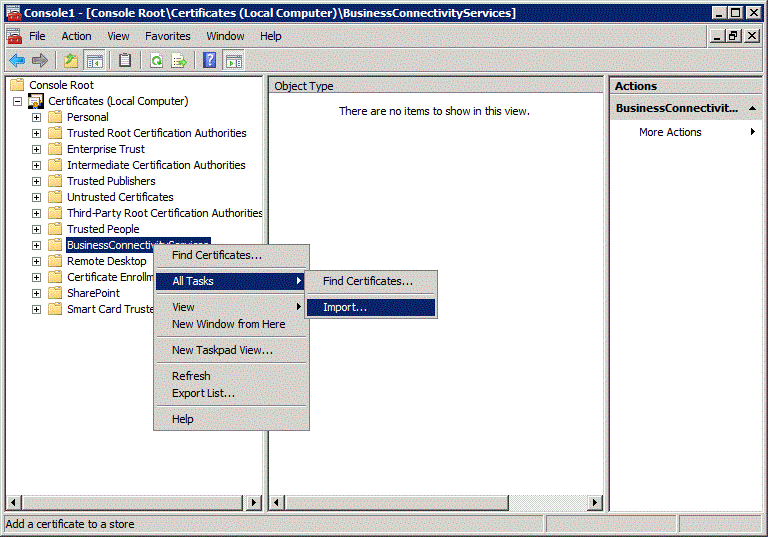The height and width of the screenshot is (537, 768).
Task: Select the Untrusted Certificates tree item
Action: pos(120,197)
